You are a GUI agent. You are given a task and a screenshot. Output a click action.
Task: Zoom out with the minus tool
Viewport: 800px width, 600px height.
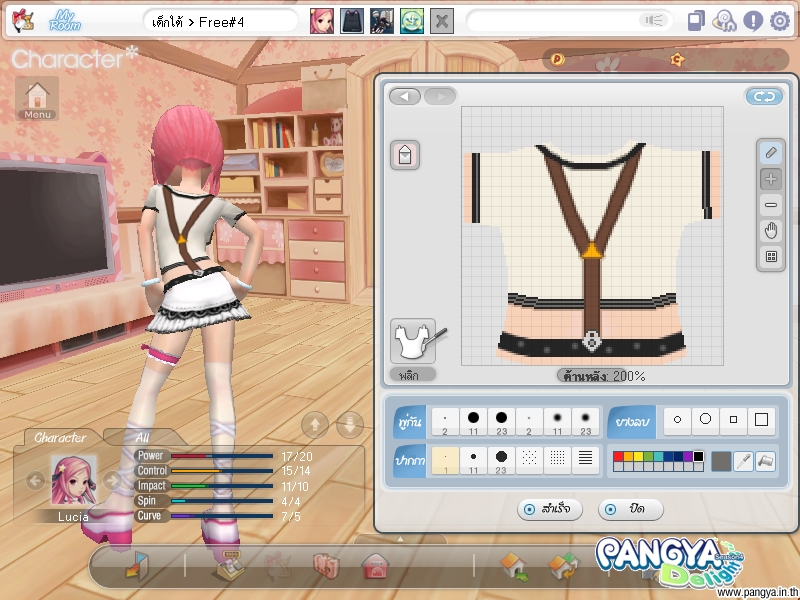(x=771, y=205)
